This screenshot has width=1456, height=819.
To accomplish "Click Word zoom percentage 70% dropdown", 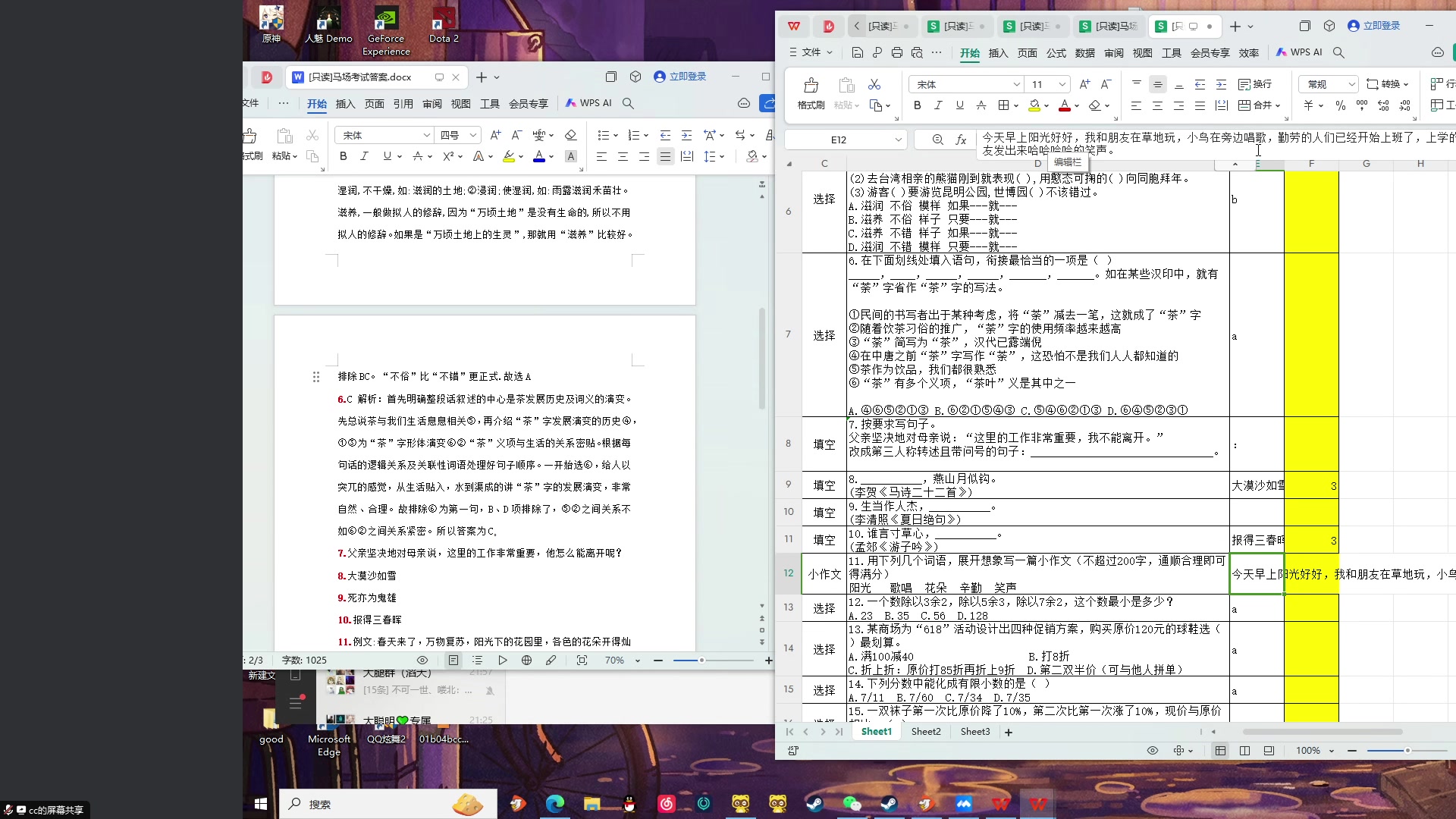I will [x=622, y=661].
